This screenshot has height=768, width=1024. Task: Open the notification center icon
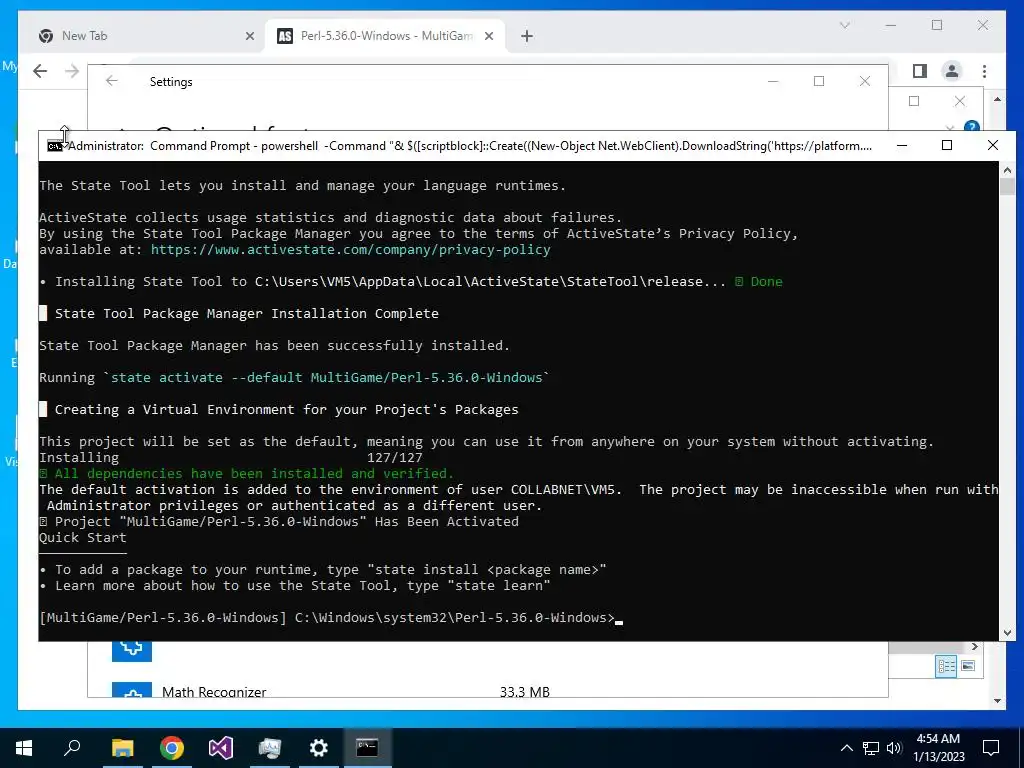pyautogui.click(x=991, y=748)
